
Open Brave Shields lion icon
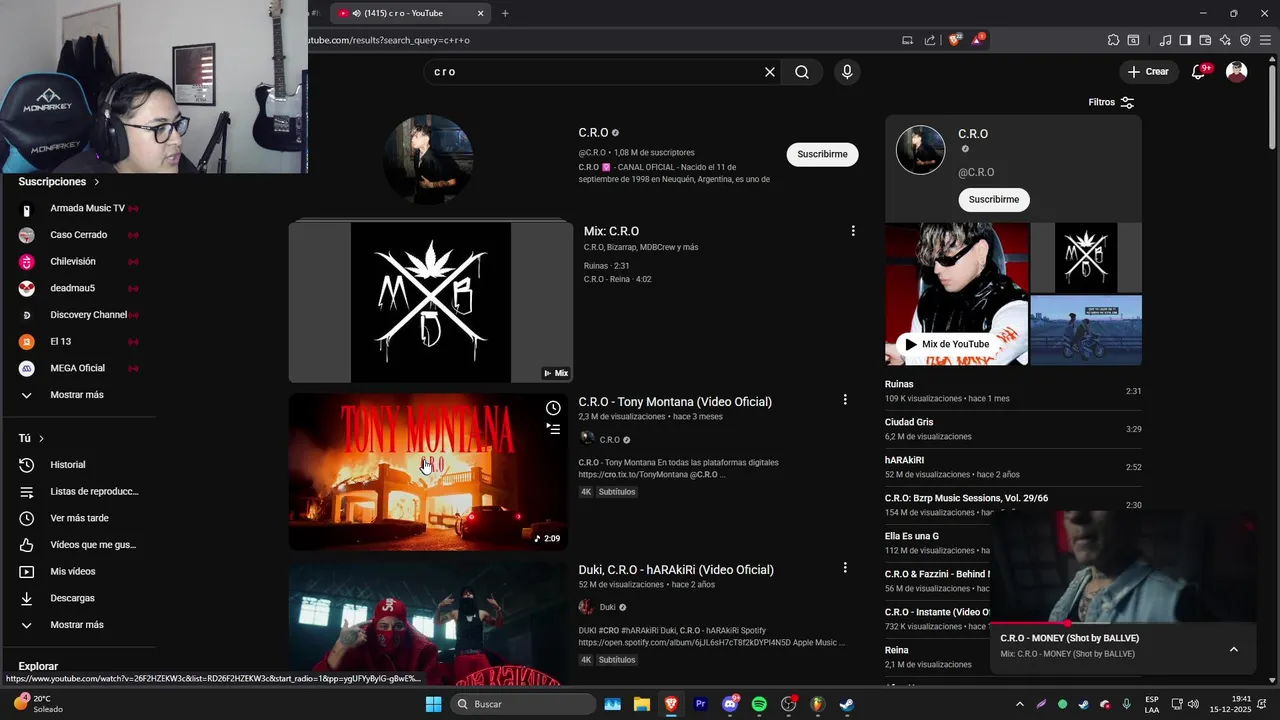tap(954, 40)
